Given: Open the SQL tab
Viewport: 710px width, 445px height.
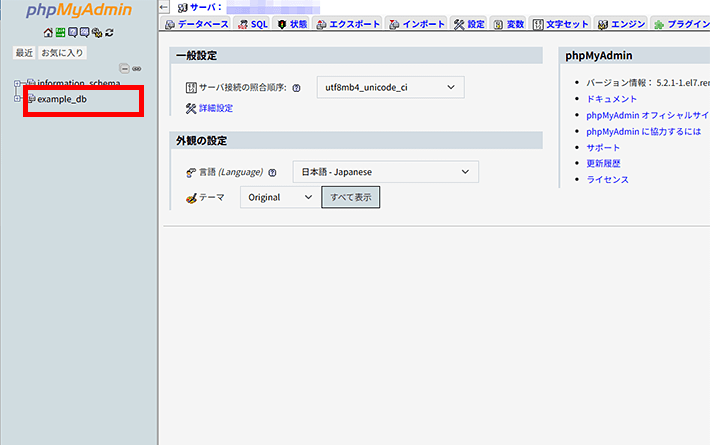Looking at the screenshot, I should [253, 24].
